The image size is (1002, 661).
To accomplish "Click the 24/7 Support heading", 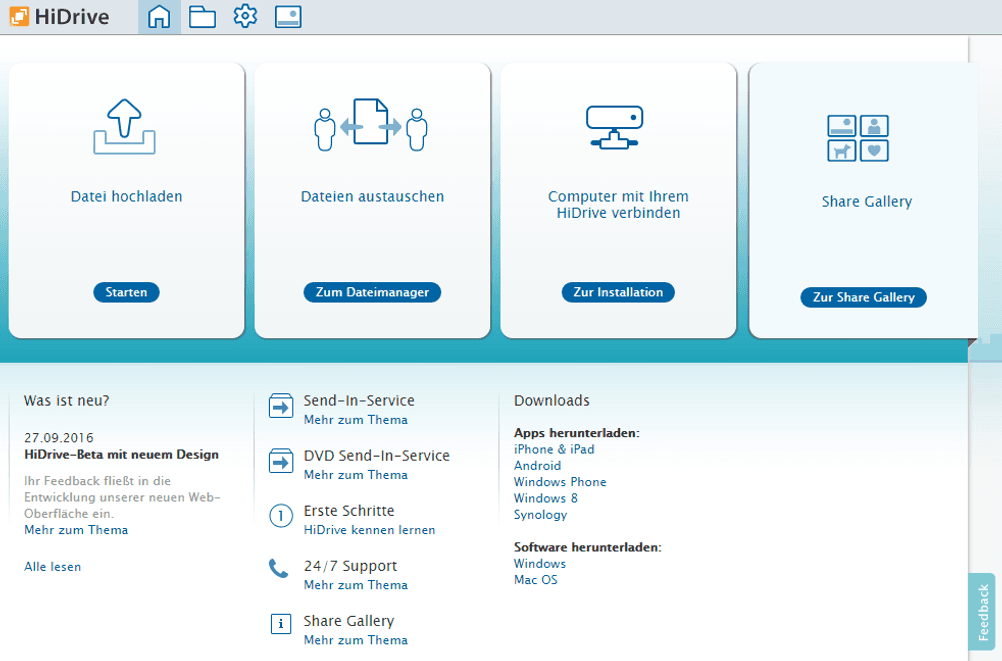I will (350, 566).
